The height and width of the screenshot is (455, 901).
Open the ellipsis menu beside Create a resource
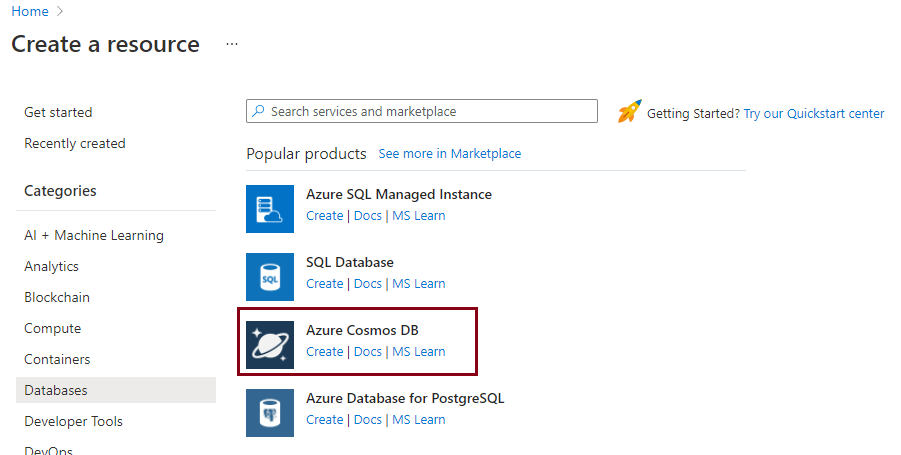pyautogui.click(x=232, y=44)
